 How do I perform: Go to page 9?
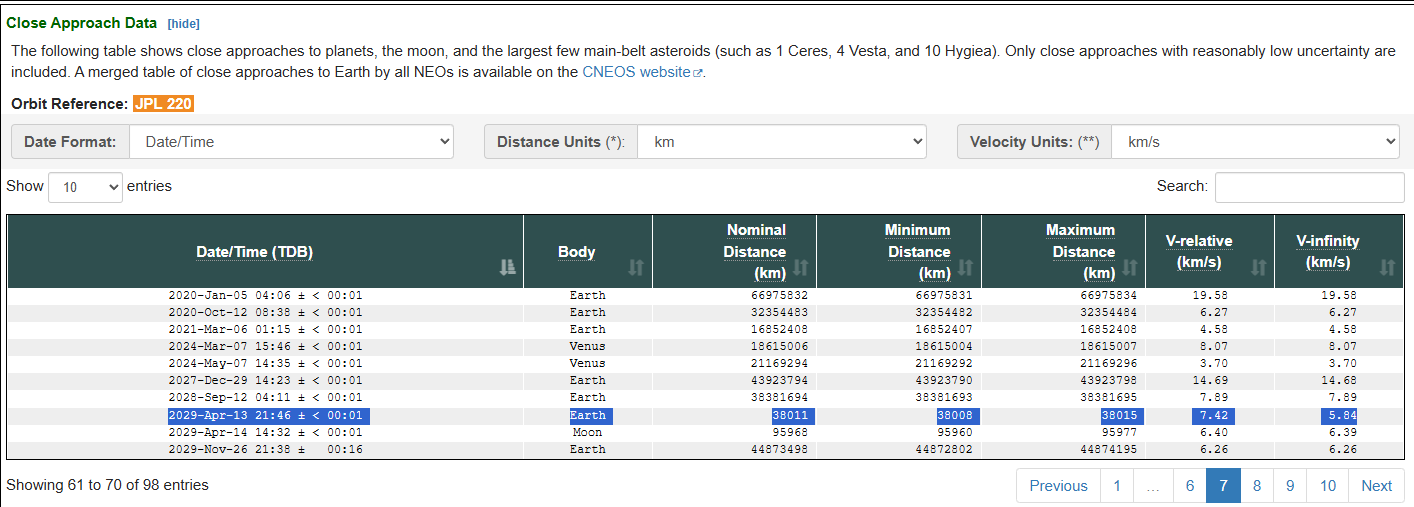pyautogui.click(x=1290, y=485)
